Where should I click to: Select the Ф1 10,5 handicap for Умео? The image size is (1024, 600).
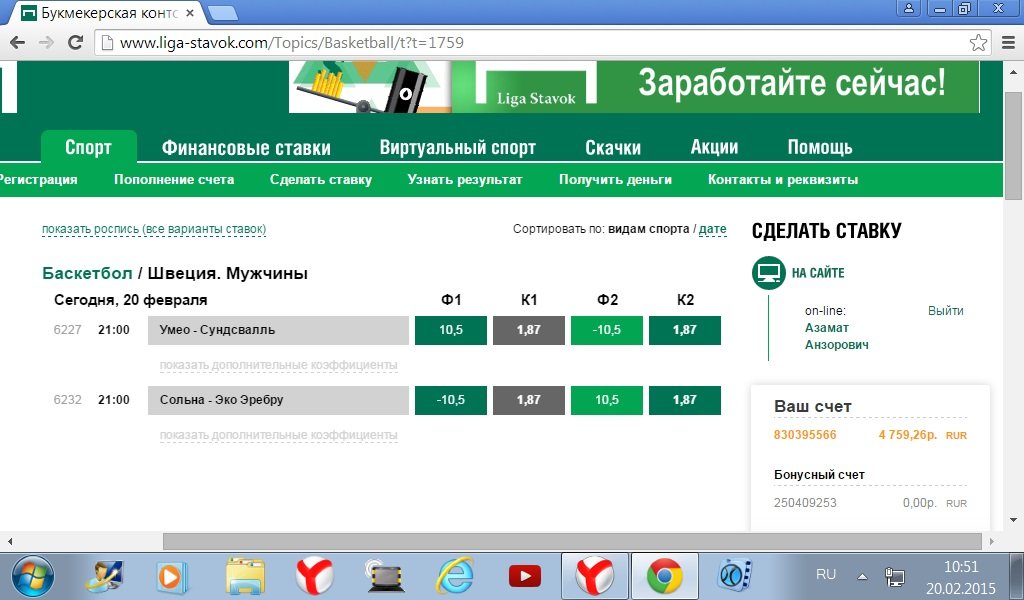pos(450,330)
